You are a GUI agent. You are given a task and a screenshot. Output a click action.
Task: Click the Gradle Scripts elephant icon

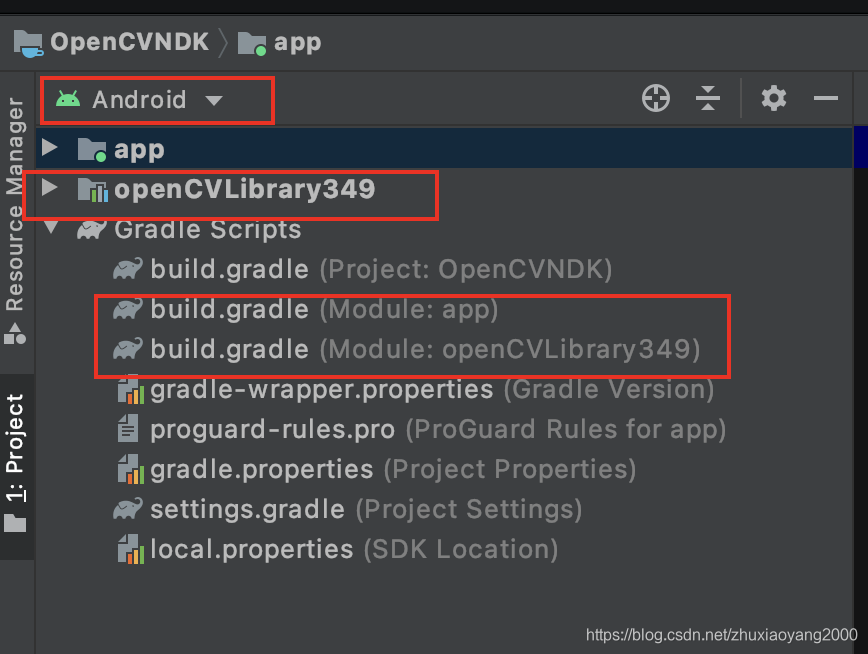click(x=91, y=229)
